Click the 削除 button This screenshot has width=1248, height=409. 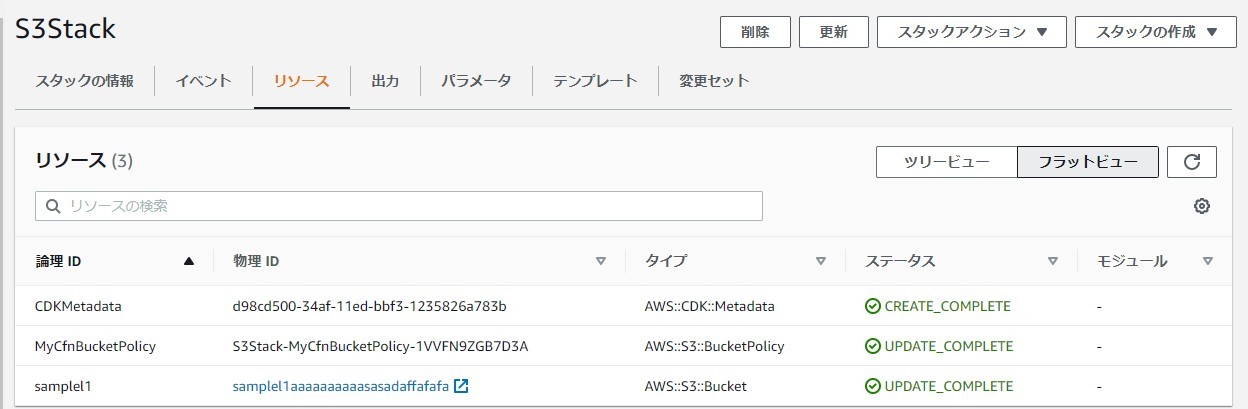pyautogui.click(x=755, y=31)
